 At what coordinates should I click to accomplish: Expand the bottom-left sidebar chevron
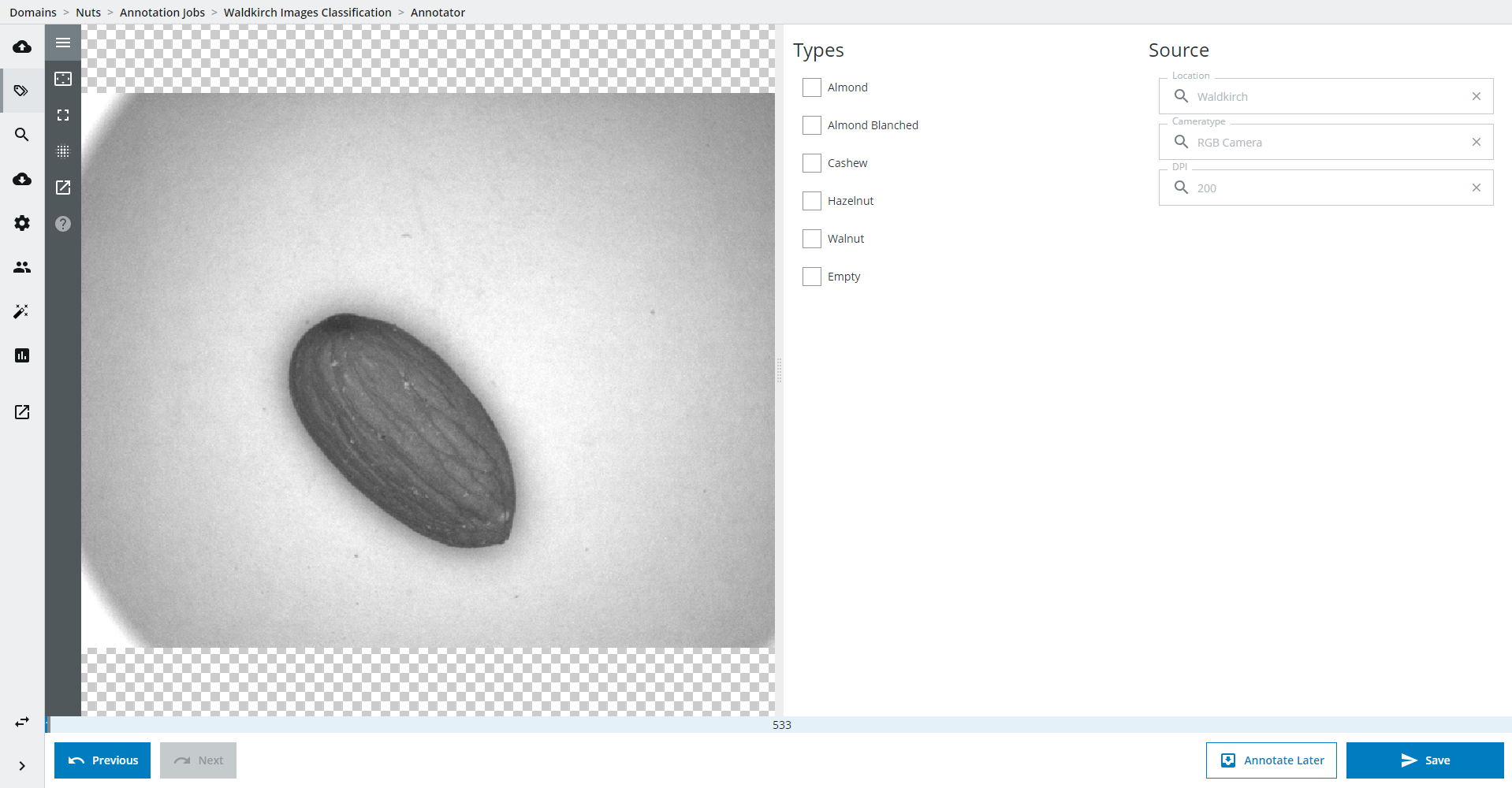[21, 765]
